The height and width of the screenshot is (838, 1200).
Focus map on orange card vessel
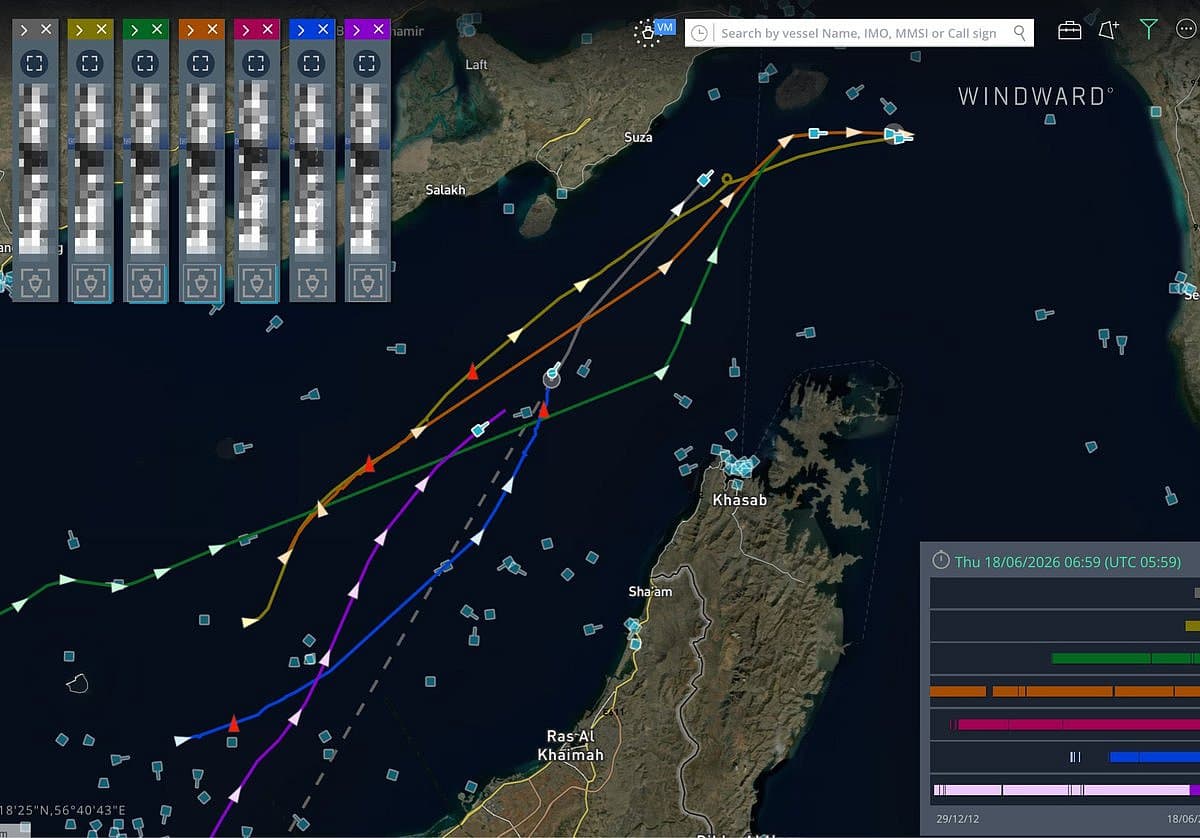point(201,63)
